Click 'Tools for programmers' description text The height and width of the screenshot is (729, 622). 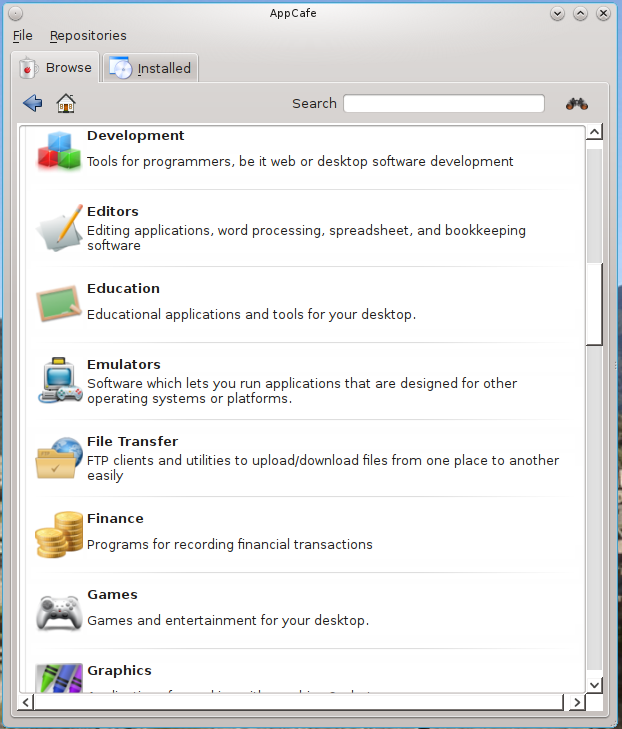point(300,161)
